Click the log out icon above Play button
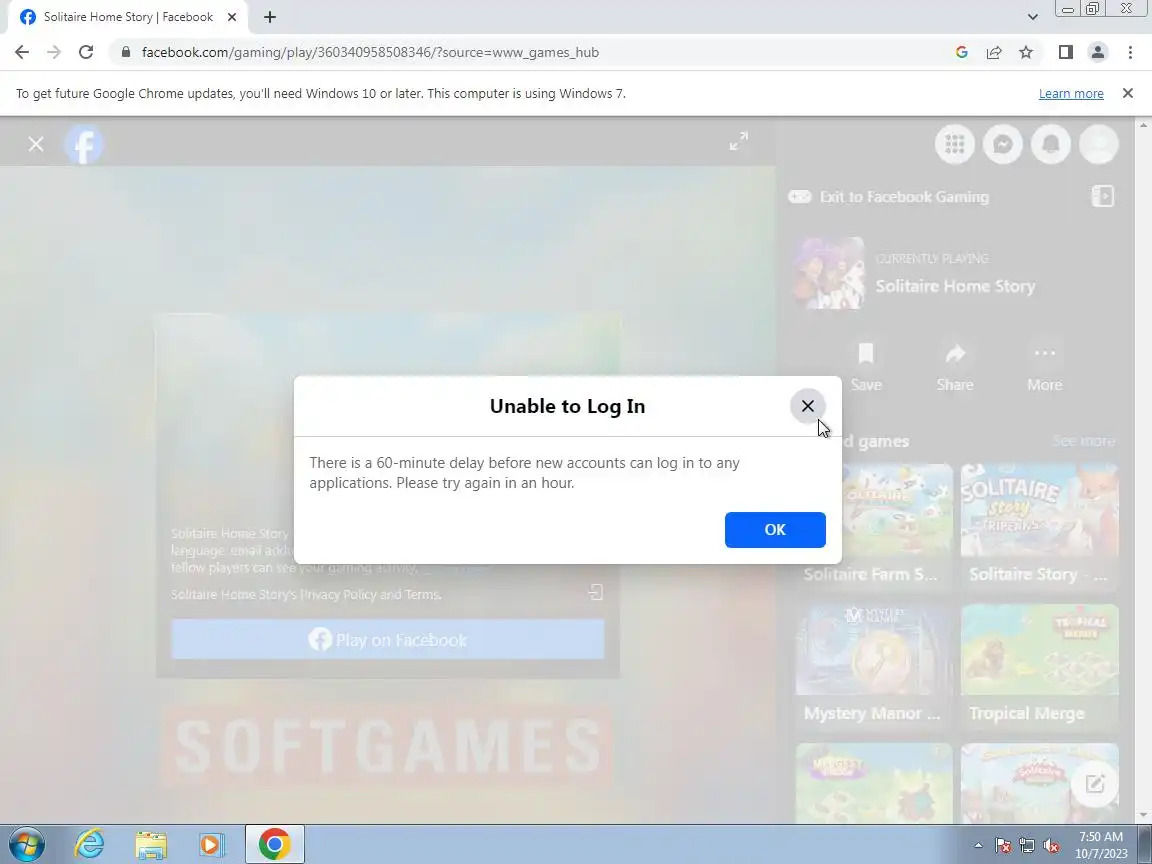Image resolution: width=1152 pixels, height=864 pixels. coord(596,592)
